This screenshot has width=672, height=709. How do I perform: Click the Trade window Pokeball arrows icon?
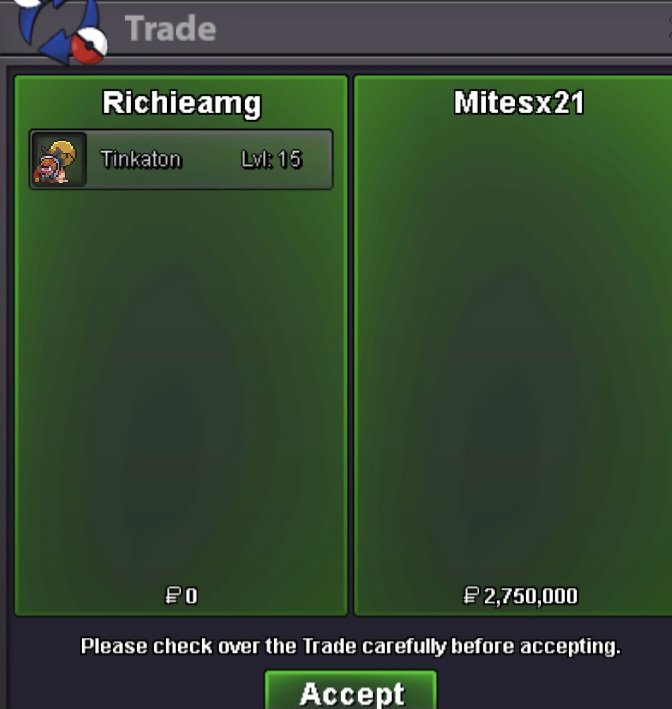(x=61, y=29)
